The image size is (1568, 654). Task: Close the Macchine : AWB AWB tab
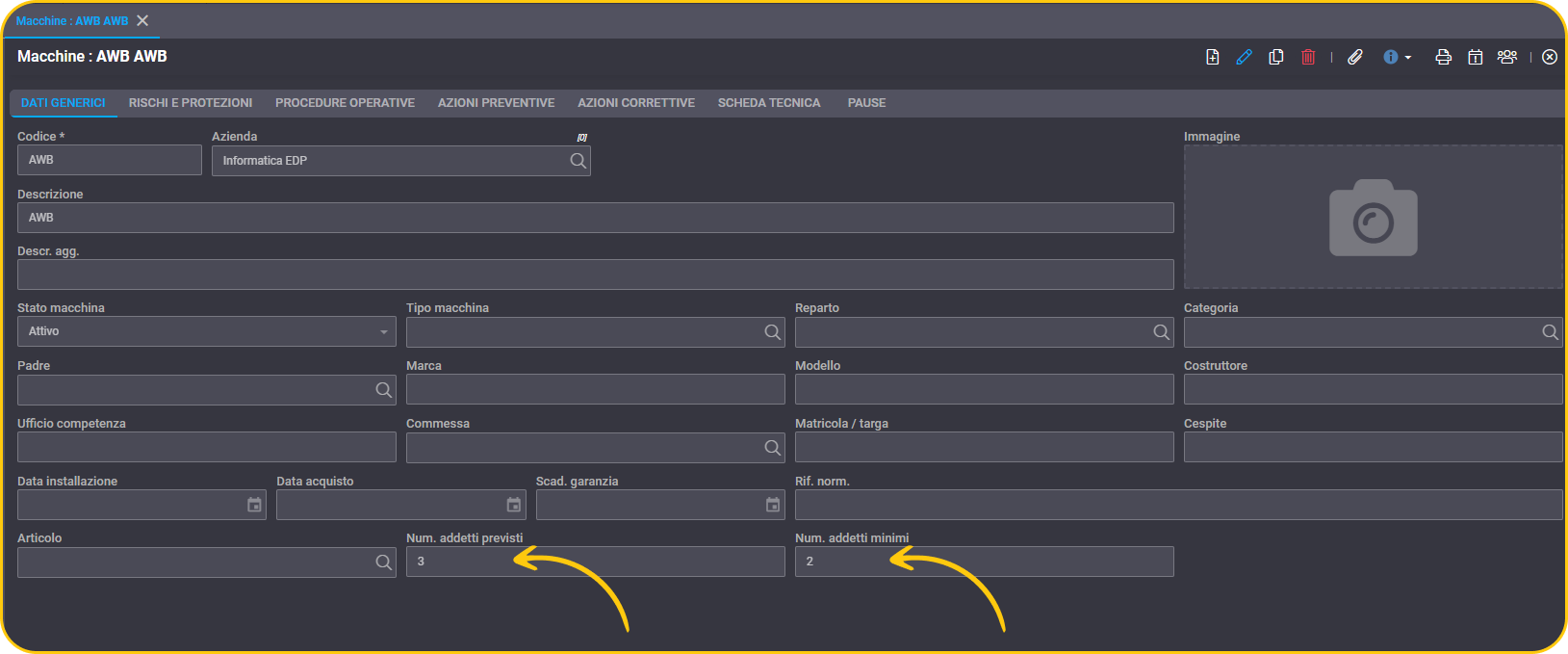pyautogui.click(x=142, y=20)
